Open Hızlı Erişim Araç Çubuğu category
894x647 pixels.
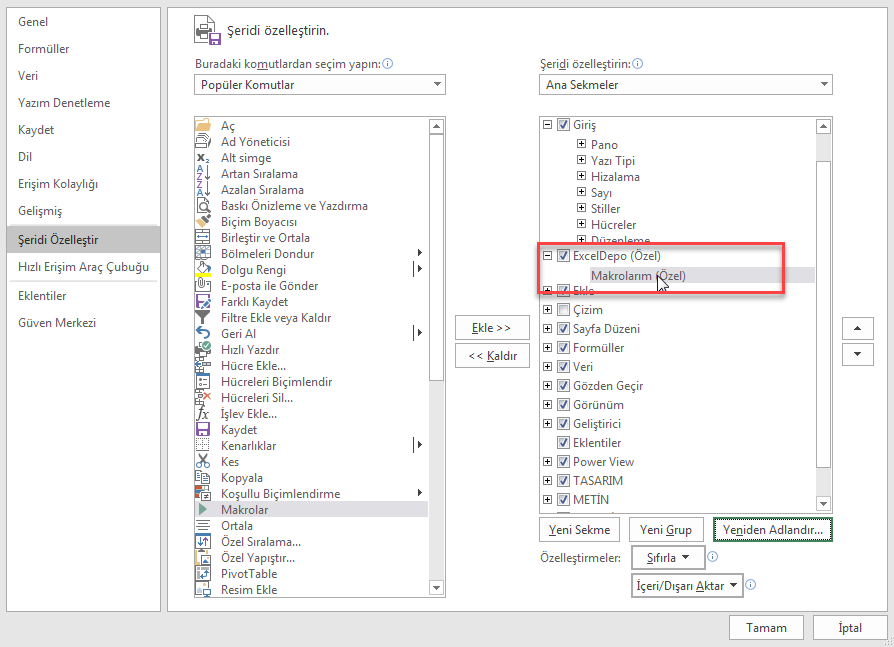click(83, 267)
